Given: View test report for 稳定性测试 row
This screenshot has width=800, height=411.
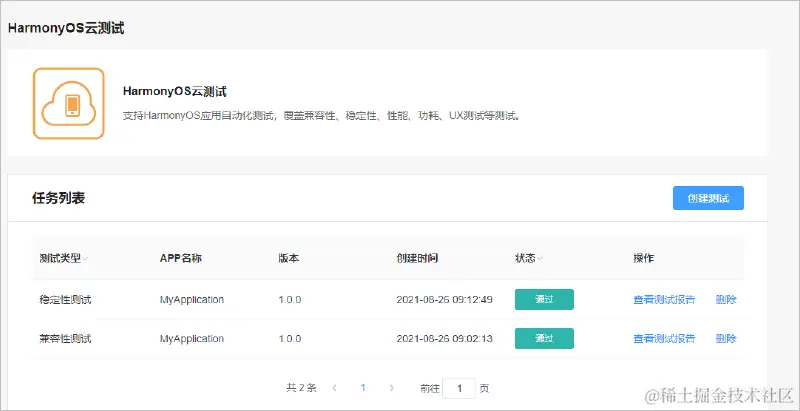Looking at the screenshot, I should coord(664,299).
